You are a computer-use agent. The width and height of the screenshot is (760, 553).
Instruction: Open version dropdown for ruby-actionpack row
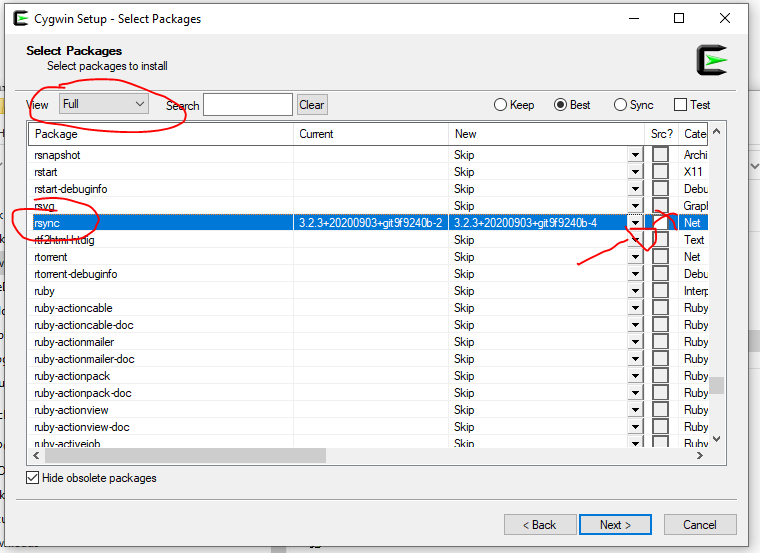click(x=635, y=376)
